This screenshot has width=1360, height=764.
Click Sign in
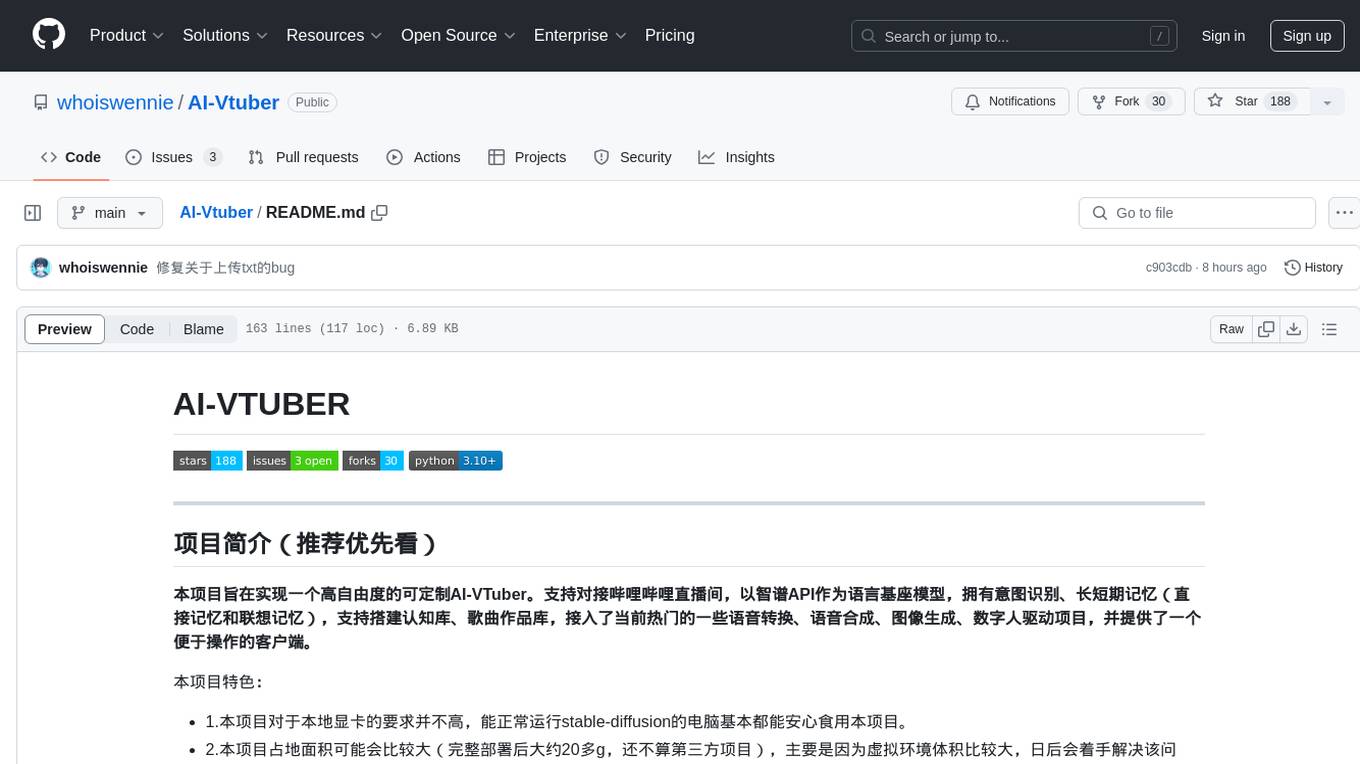pos(1223,36)
